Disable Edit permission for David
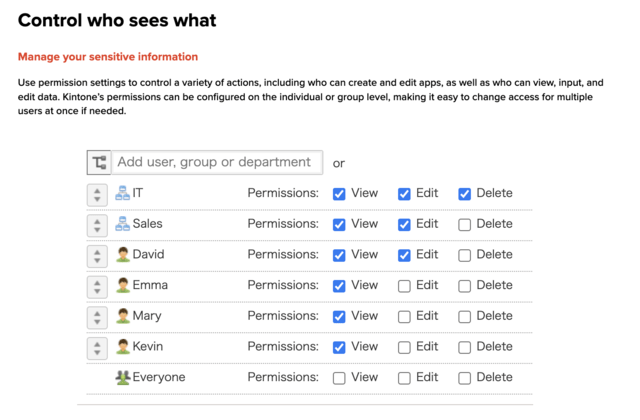This screenshot has width=640, height=420. click(404, 255)
